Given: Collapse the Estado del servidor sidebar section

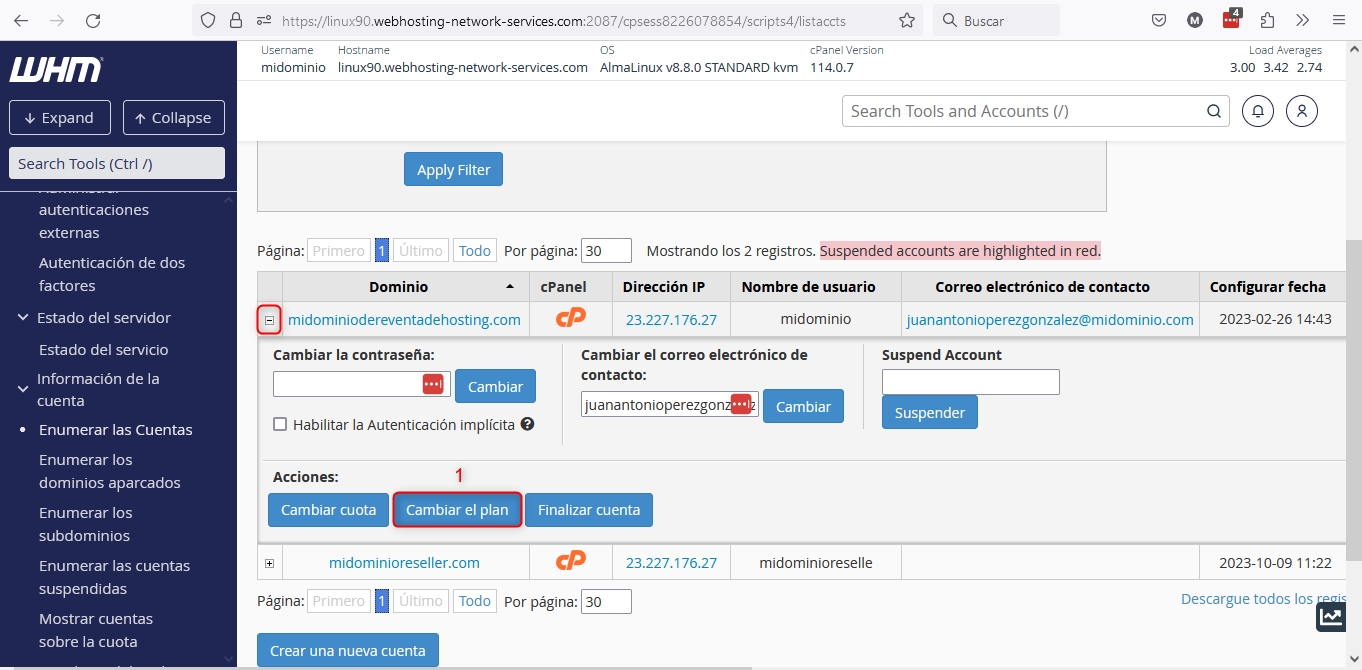Looking at the screenshot, I should point(23,318).
